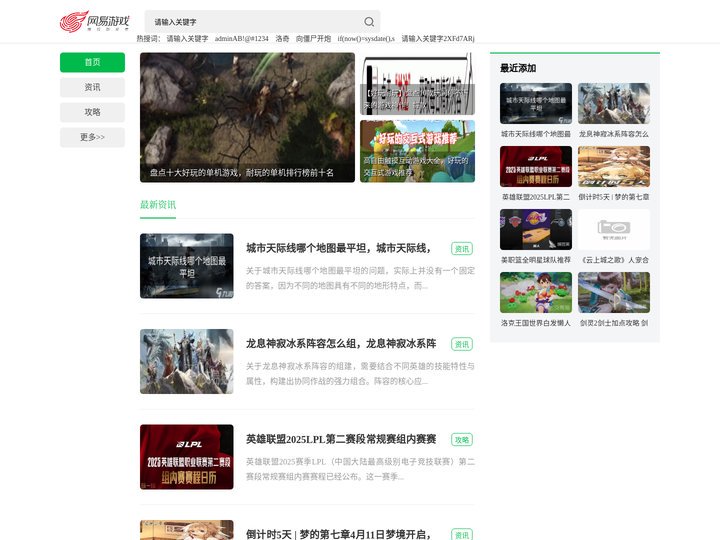The height and width of the screenshot is (540, 720).
Task: Click hot search word if(now()=sysdate(),s
Action: coord(366,39)
